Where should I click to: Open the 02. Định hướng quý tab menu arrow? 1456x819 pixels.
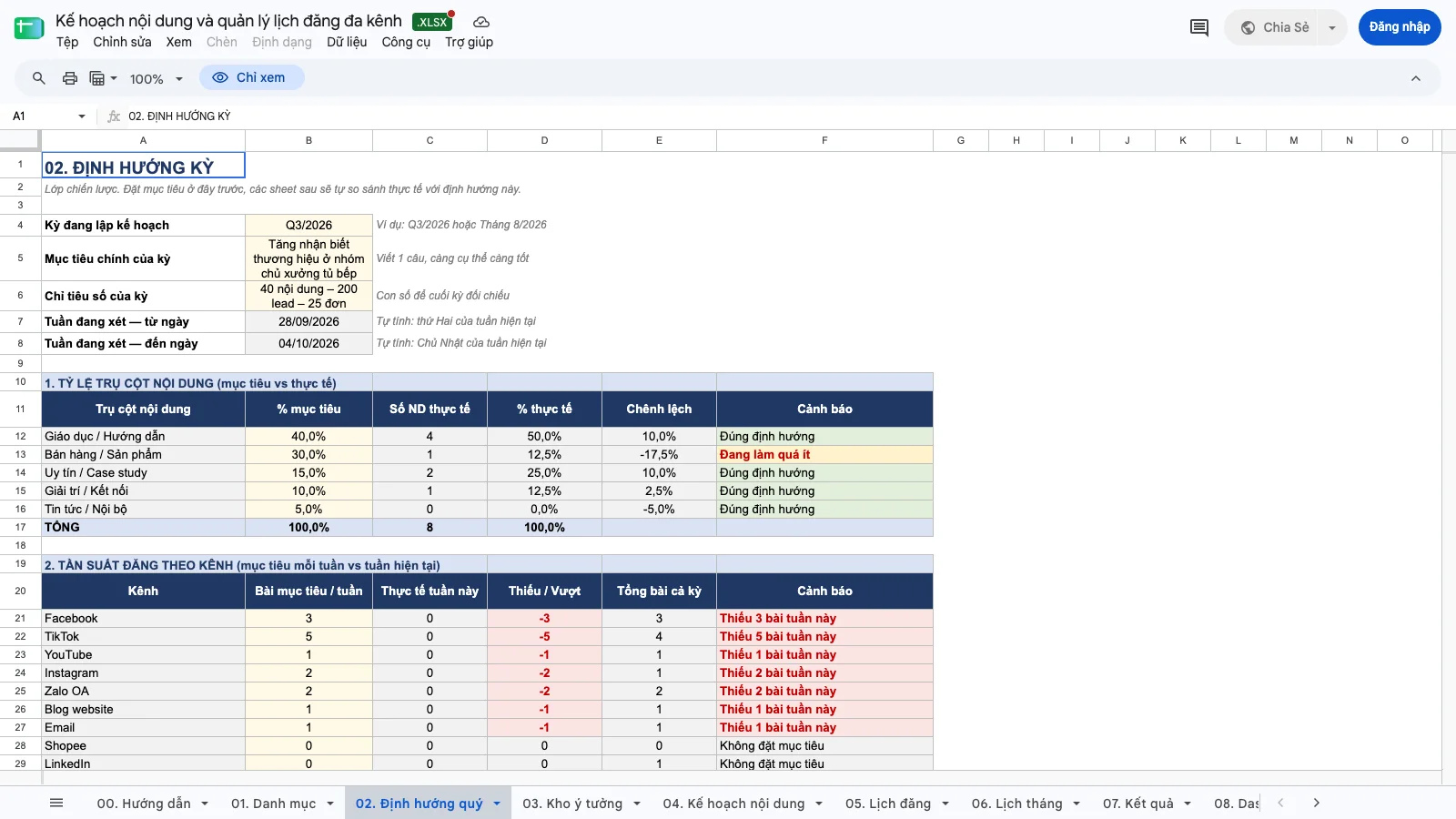[x=497, y=804]
